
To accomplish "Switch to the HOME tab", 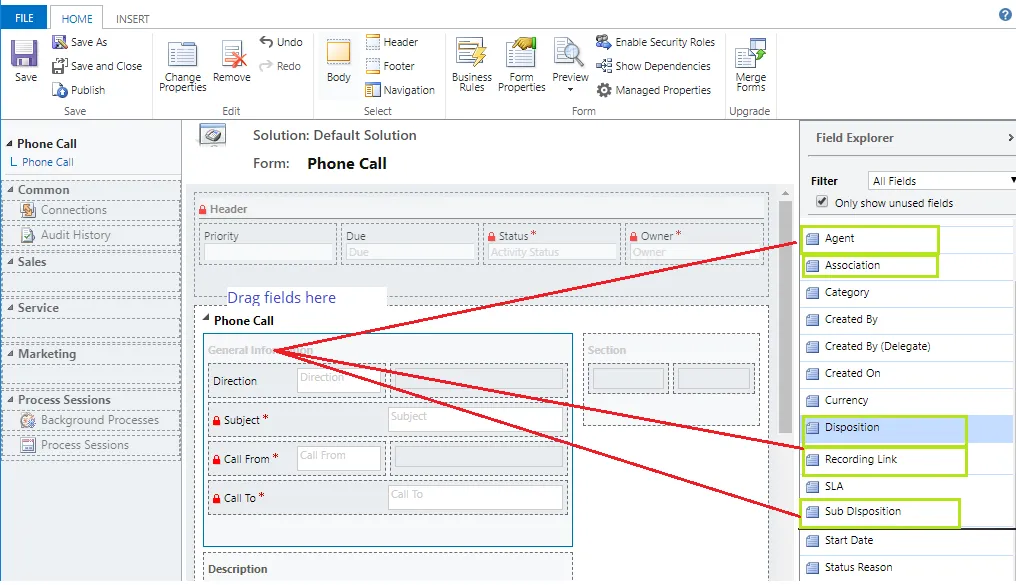I will pos(76,19).
